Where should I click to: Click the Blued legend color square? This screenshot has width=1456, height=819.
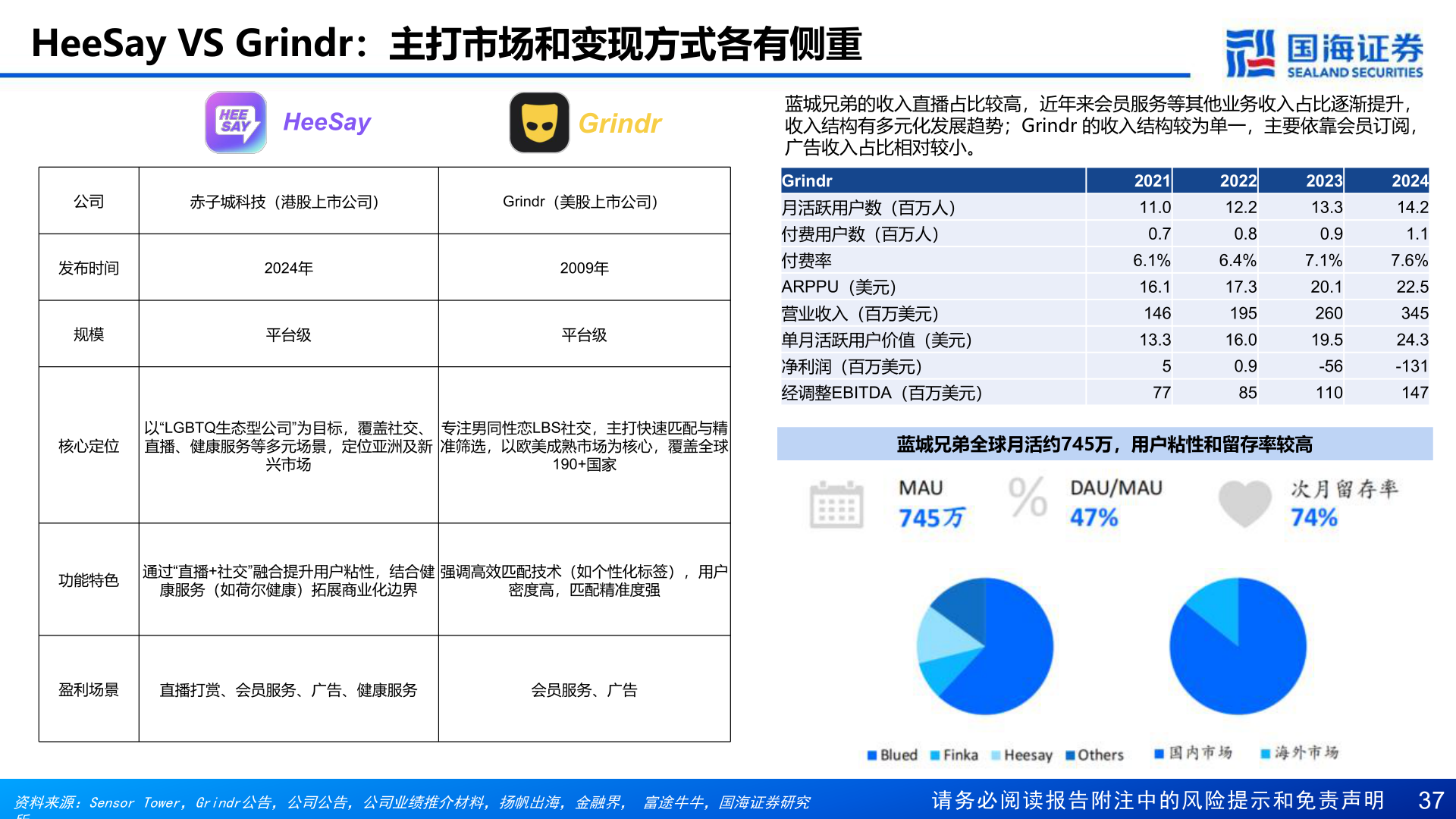pos(872,755)
